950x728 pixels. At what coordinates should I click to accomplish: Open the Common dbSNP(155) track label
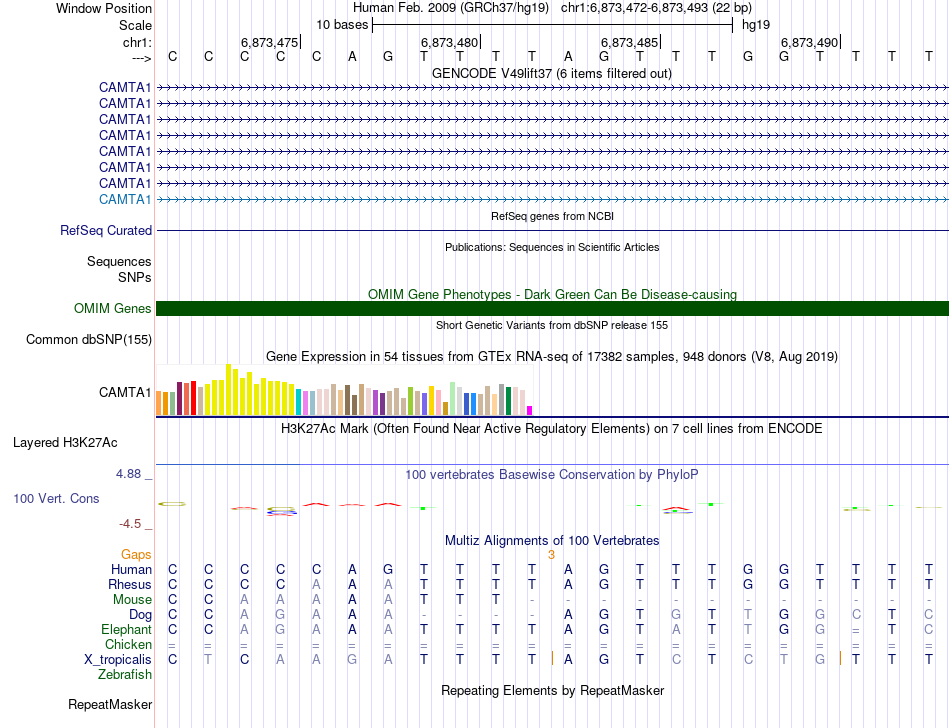pos(89,339)
